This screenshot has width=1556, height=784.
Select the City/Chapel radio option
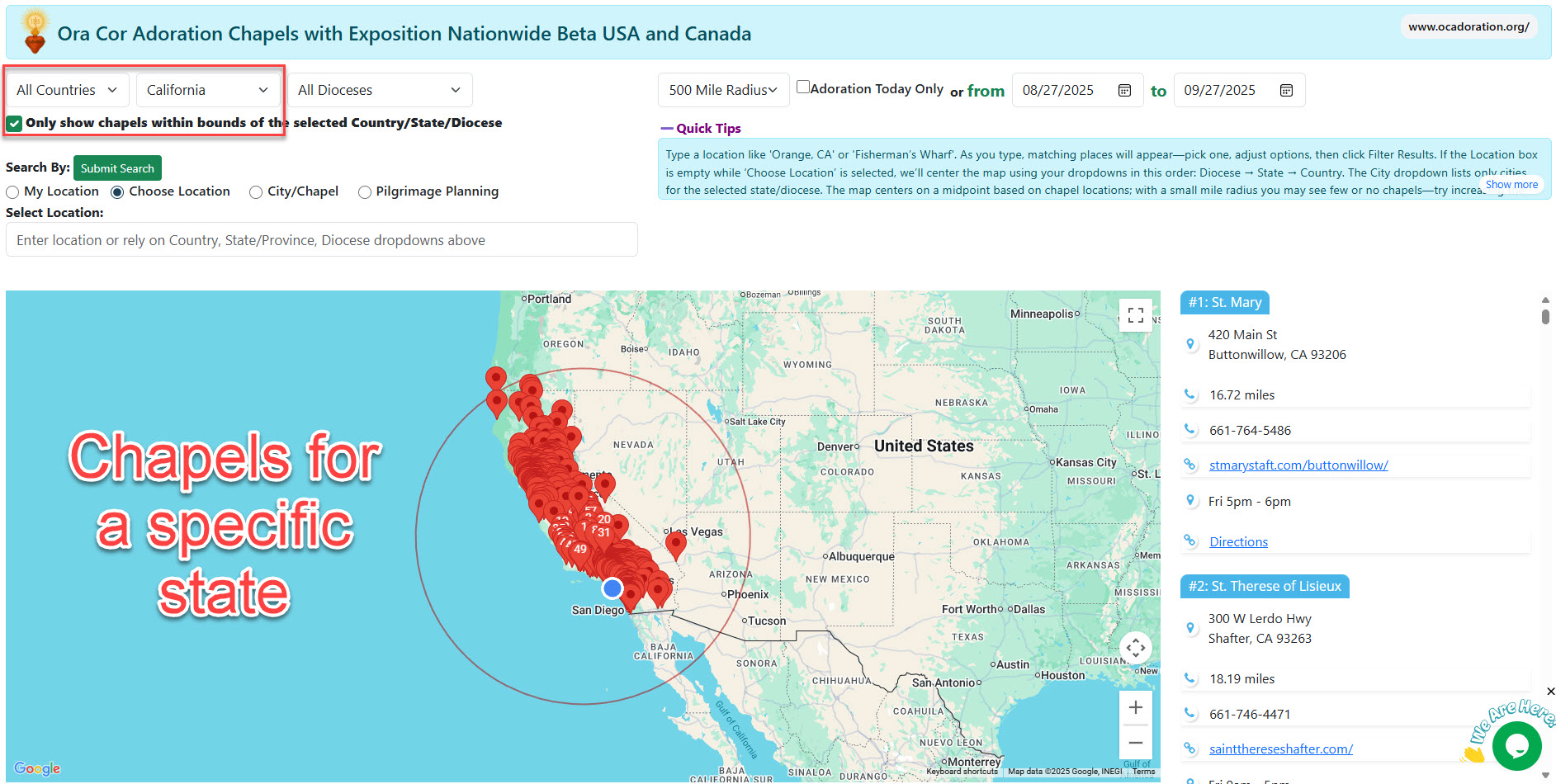pos(256,192)
